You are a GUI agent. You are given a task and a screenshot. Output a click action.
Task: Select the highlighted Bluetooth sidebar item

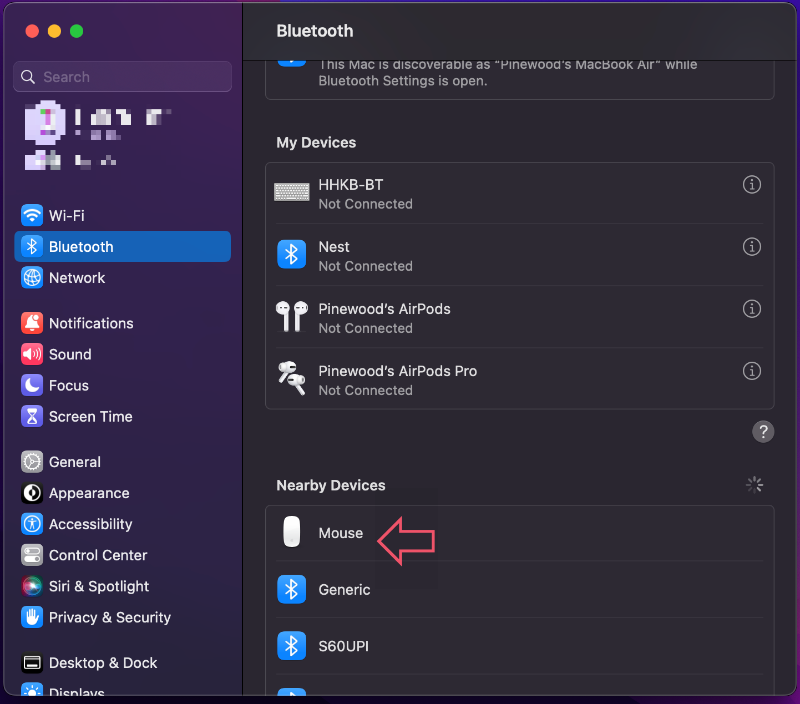pos(122,246)
